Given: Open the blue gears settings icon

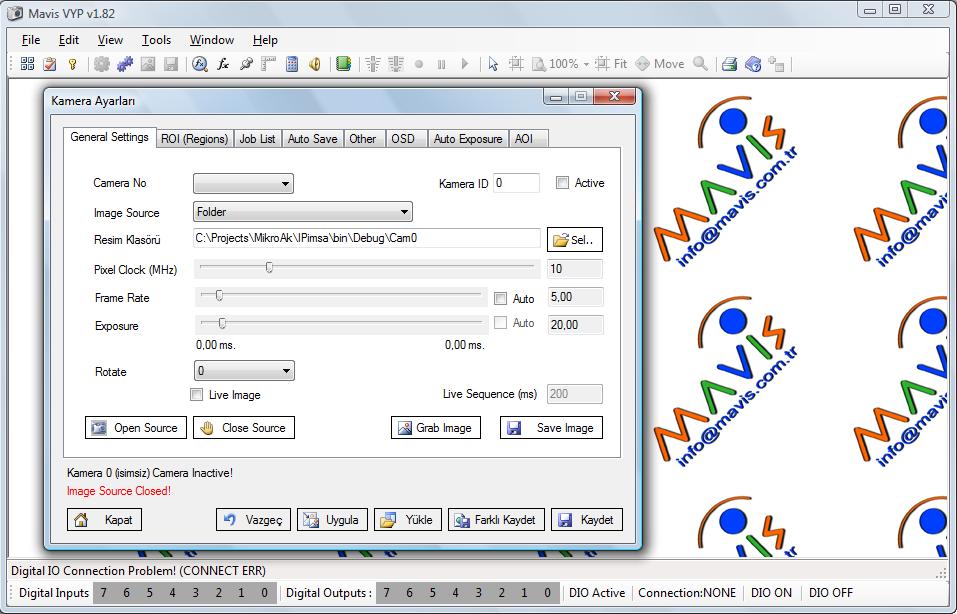Looking at the screenshot, I should tap(125, 63).
